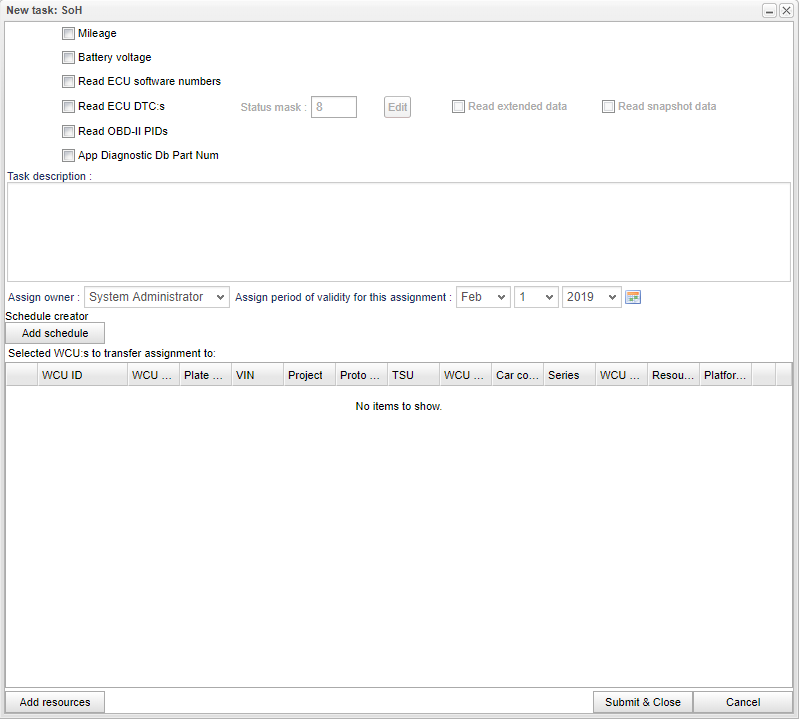This screenshot has height=720, width=800.
Task: Close the New task SoH dialog
Action: click(x=786, y=10)
